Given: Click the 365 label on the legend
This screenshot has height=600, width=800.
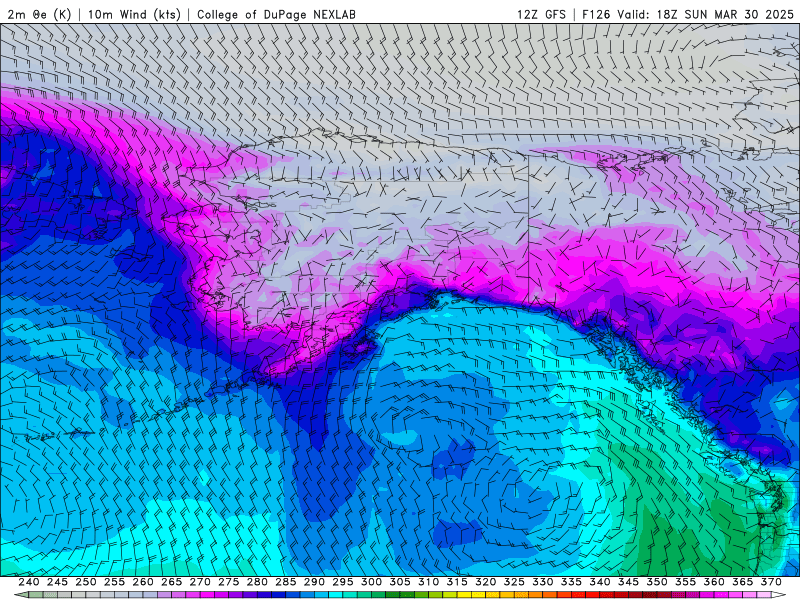Looking at the screenshot, I should [743, 582].
